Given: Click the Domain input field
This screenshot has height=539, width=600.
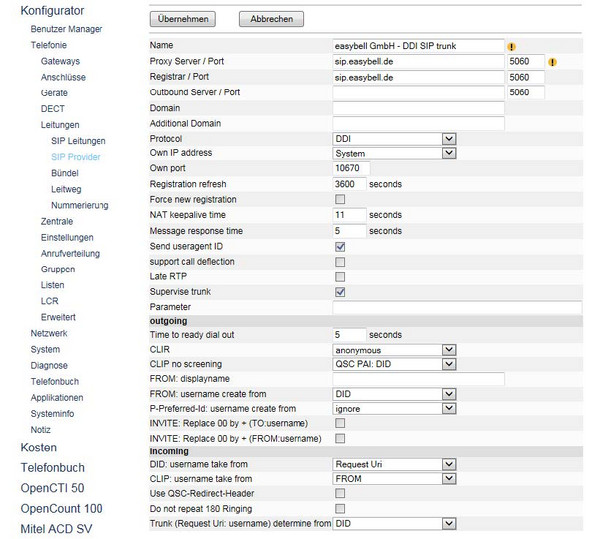Looking at the screenshot, I should click(418, 108).
